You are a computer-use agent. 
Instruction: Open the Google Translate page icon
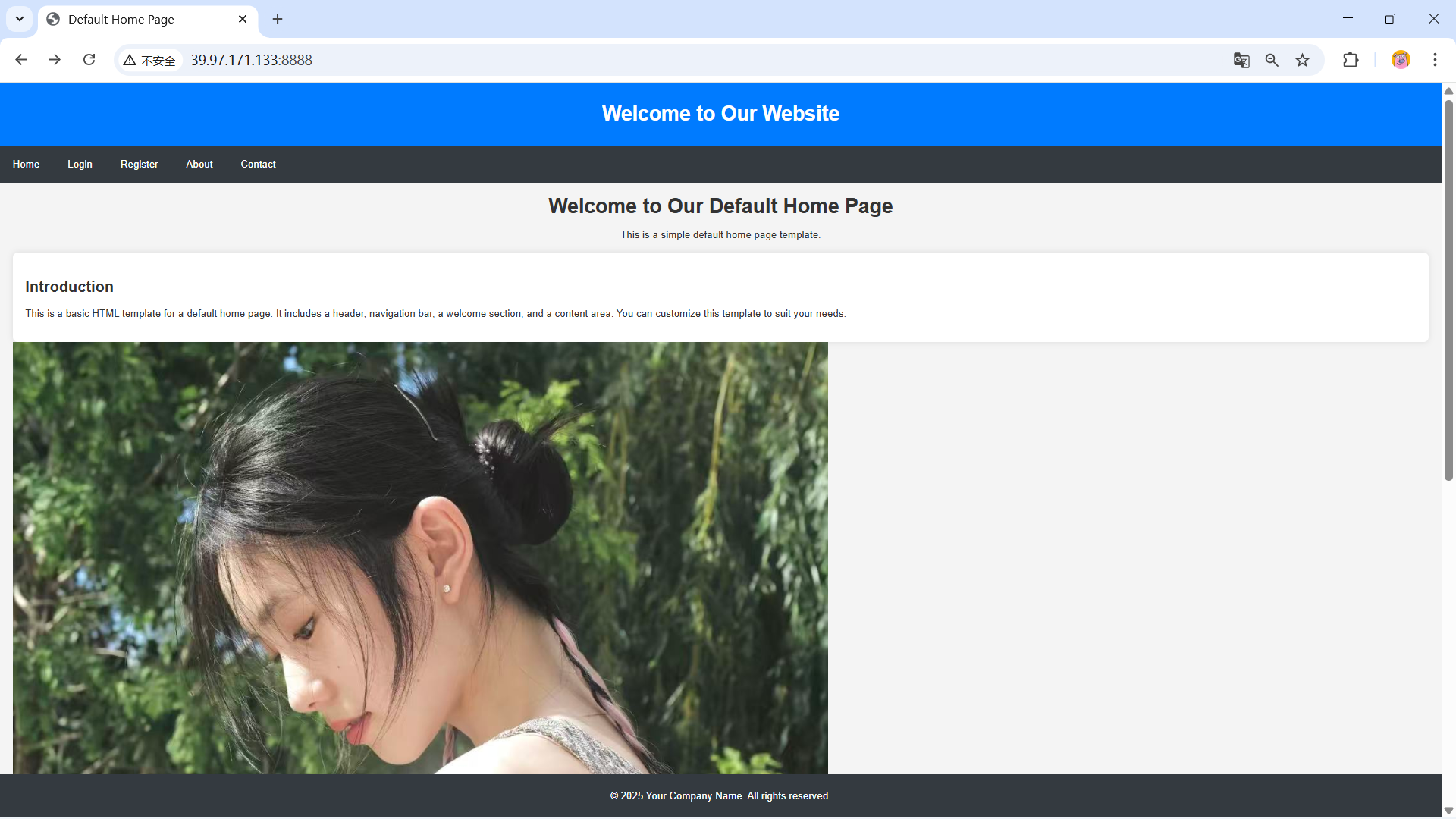(1241, 60)
